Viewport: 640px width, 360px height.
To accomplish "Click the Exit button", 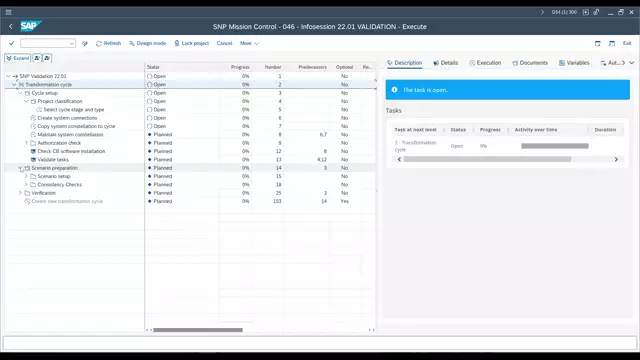I will point(627,43).
